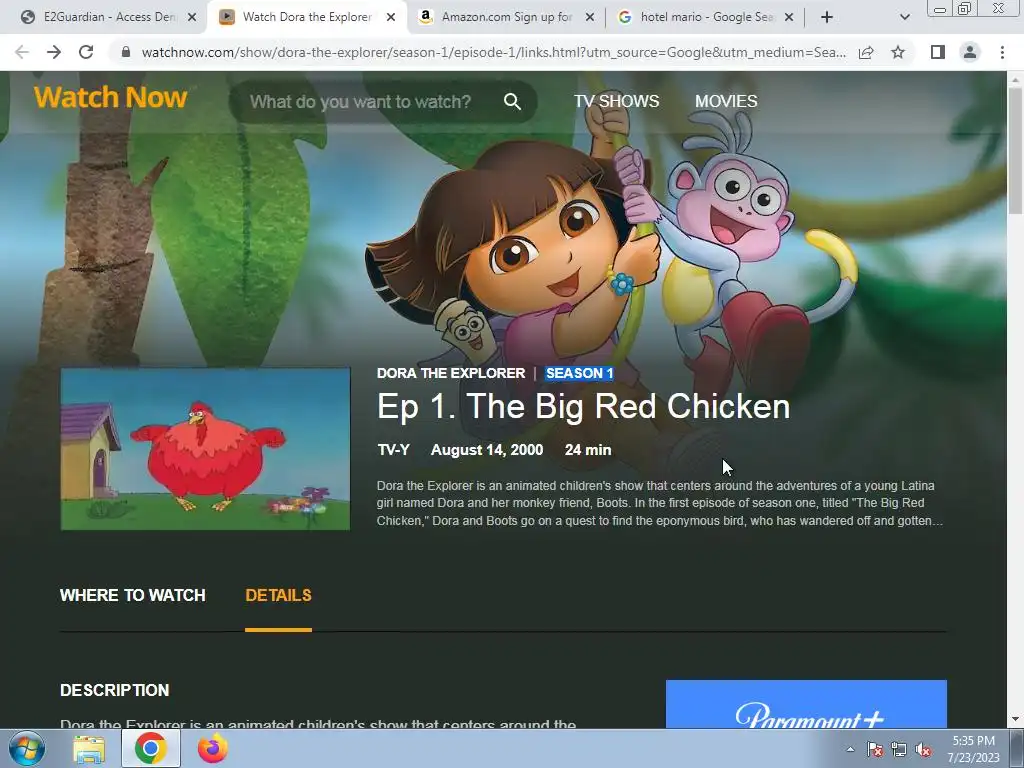This screenshot has width=1024, height=768.
Task: Switch to the hotel mario Google tab
Action: [705, 17]
